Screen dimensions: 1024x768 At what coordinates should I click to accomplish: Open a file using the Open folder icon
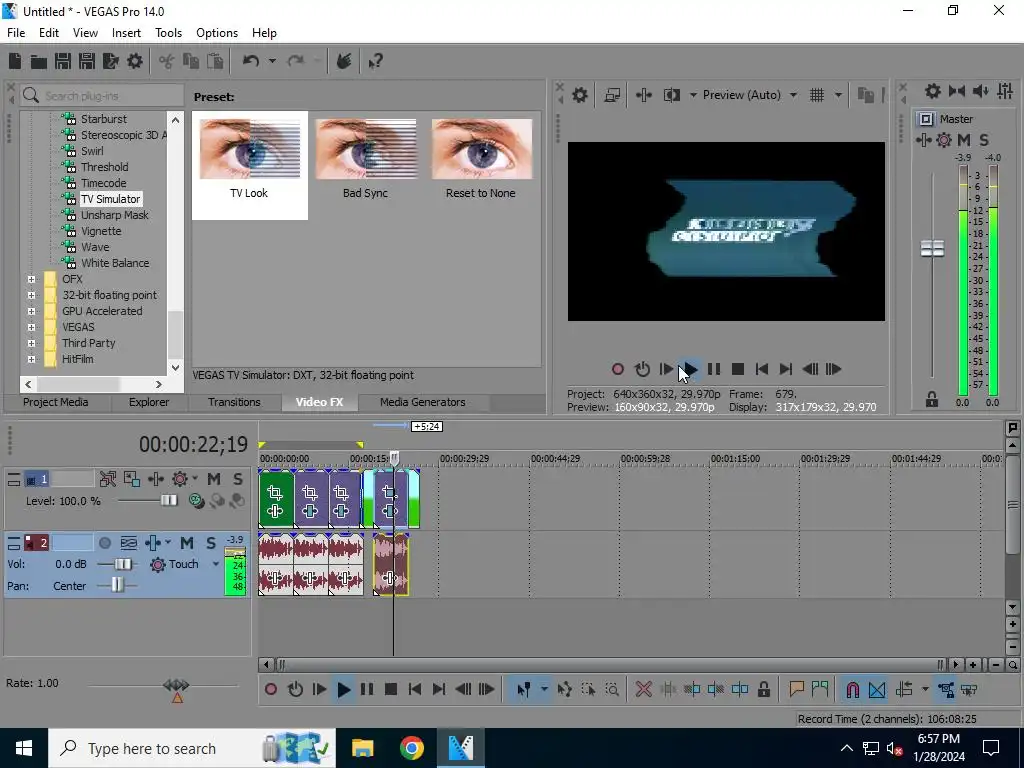39,61
